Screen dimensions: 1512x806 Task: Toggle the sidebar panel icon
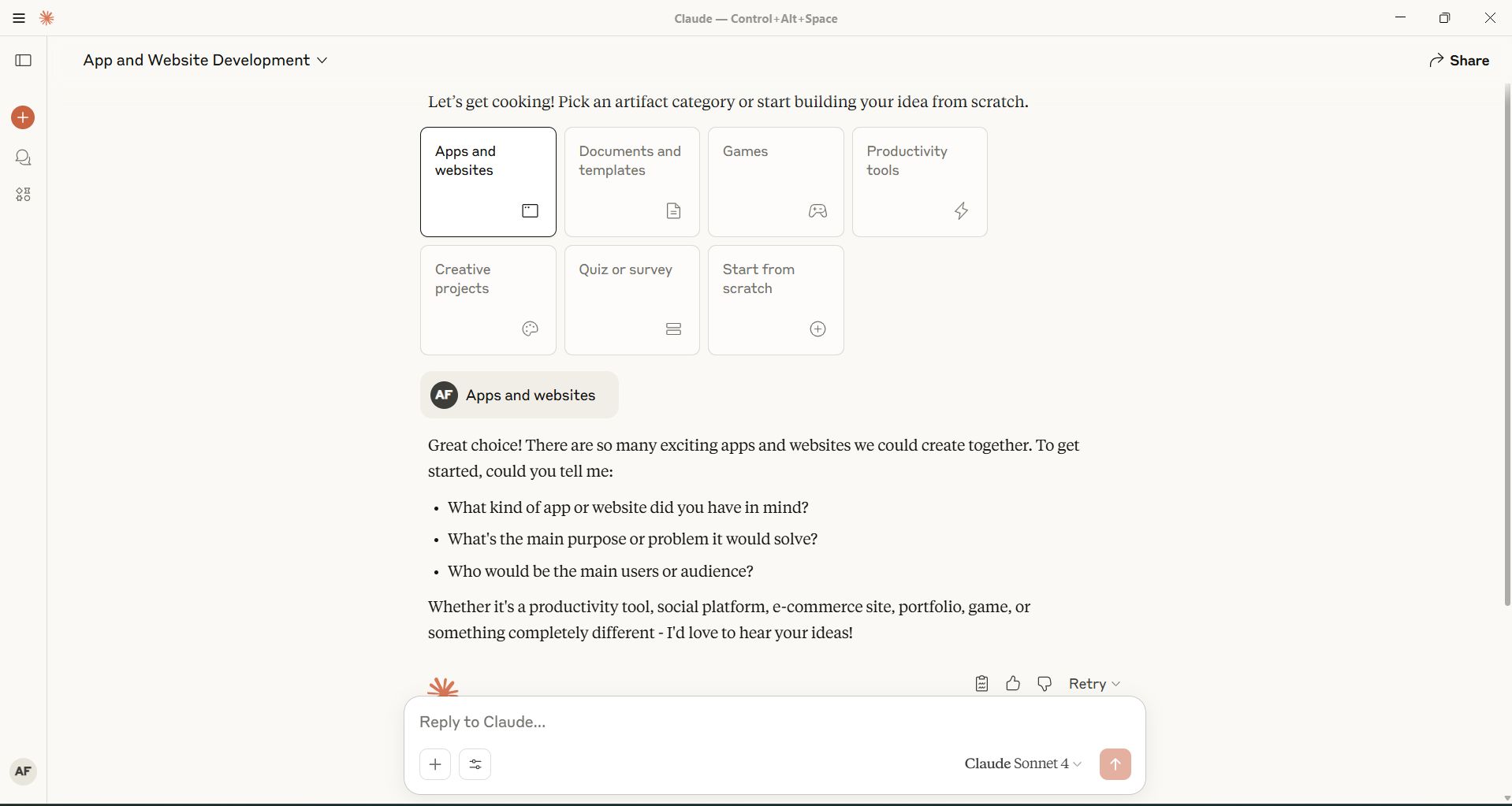tap(24, 61)
